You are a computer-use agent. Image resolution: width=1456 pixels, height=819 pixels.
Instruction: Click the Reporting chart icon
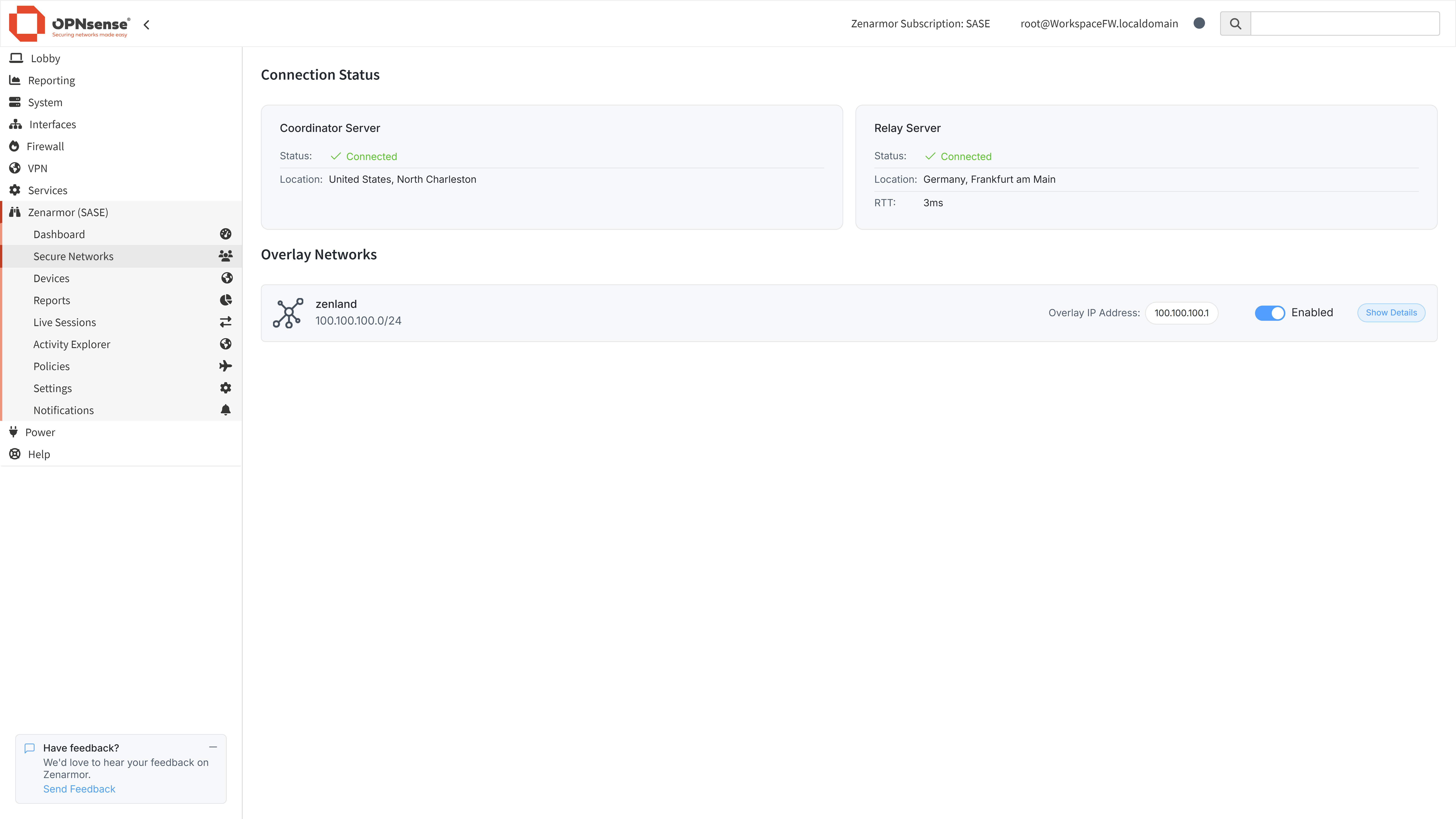(15, 80)
